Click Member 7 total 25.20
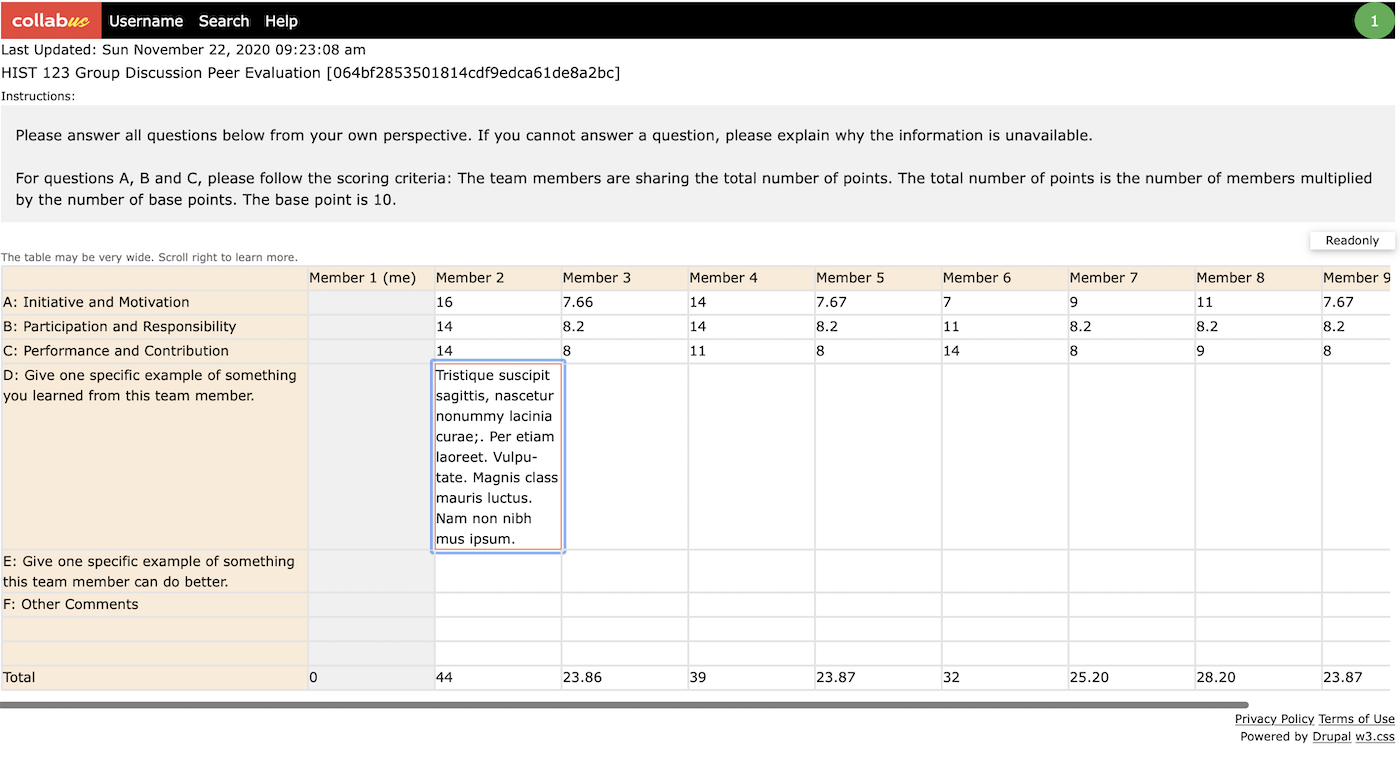The width and height of the screenshot is (1400, 765). click(x=1132, y=677)
